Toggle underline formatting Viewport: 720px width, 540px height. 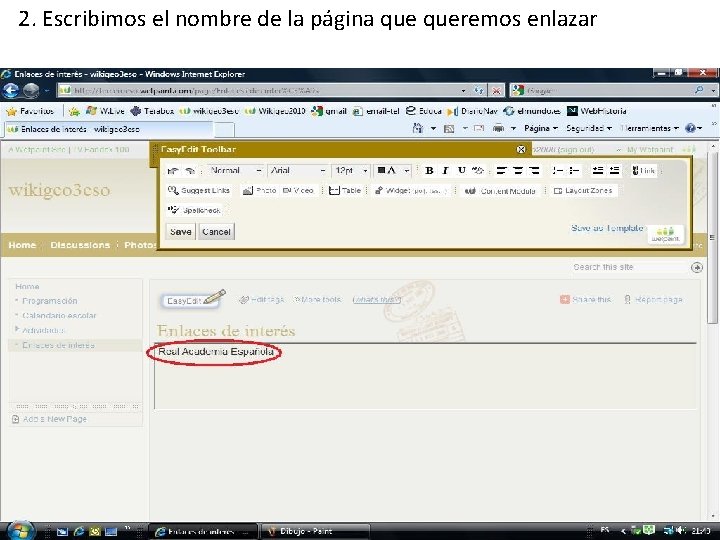click(461, 170)
